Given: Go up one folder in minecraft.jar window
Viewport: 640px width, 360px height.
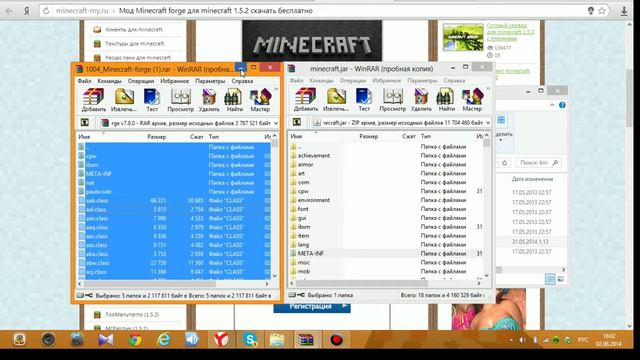Looking at the screenshot, I should tap(297, 122).
